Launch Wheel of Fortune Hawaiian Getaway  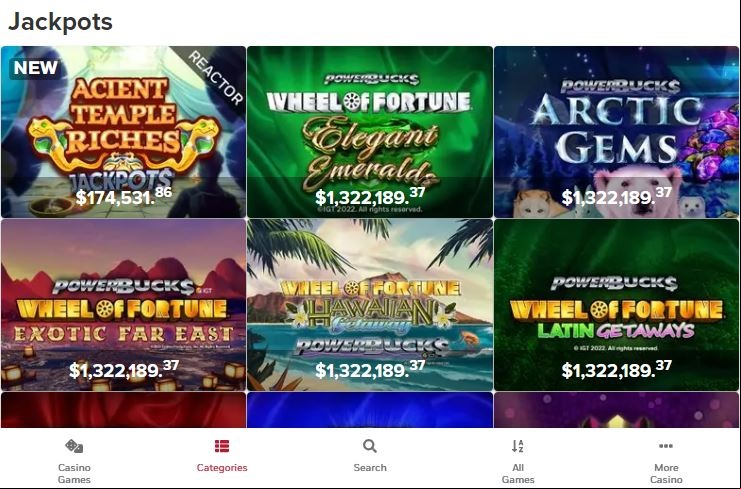tap(370, 305)
